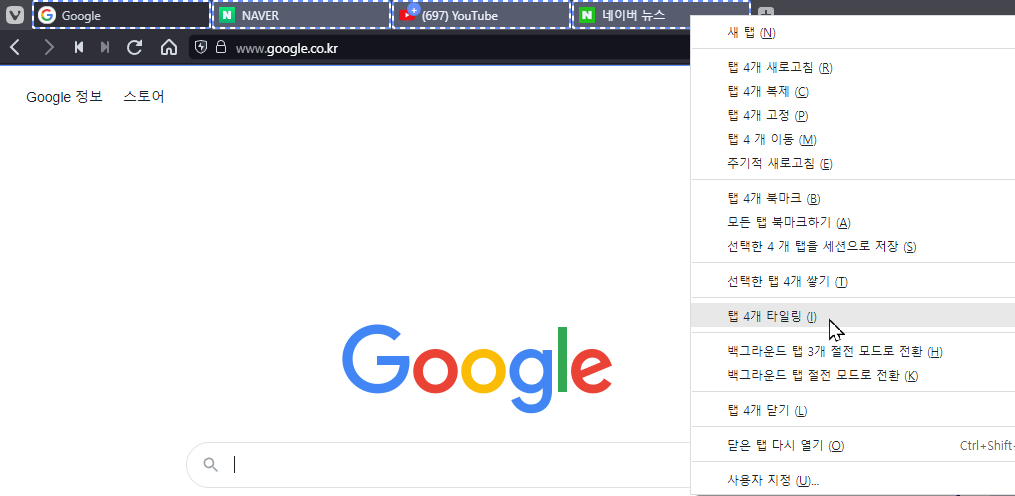
Task: Choose 닫은 탭 다시 열기 (O)
Action: (x=853, y=445)
